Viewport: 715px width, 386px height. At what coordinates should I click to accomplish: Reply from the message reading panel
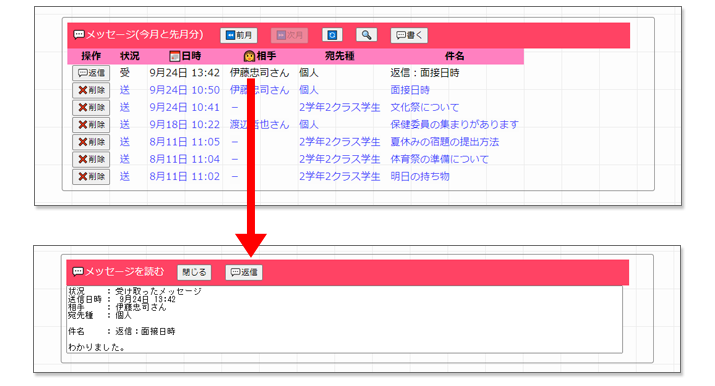(x=244, y=272)
